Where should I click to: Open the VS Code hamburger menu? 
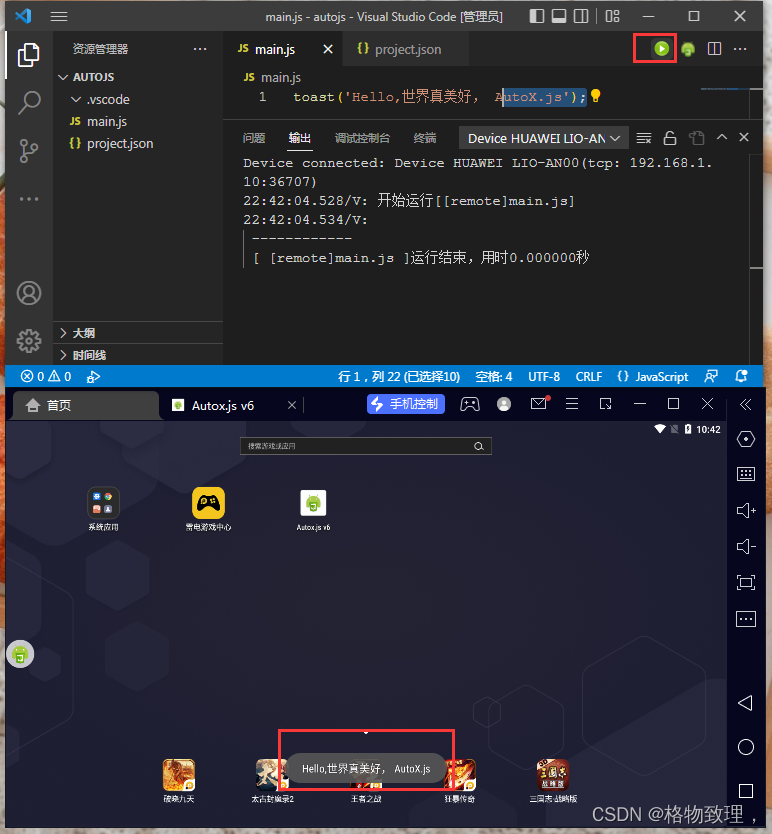59,16
